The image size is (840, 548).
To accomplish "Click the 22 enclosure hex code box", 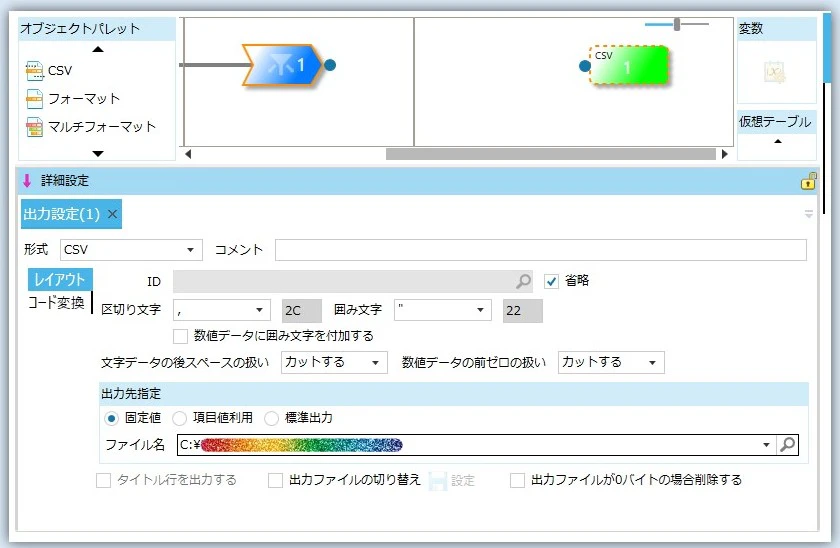I will pos(522,311).
